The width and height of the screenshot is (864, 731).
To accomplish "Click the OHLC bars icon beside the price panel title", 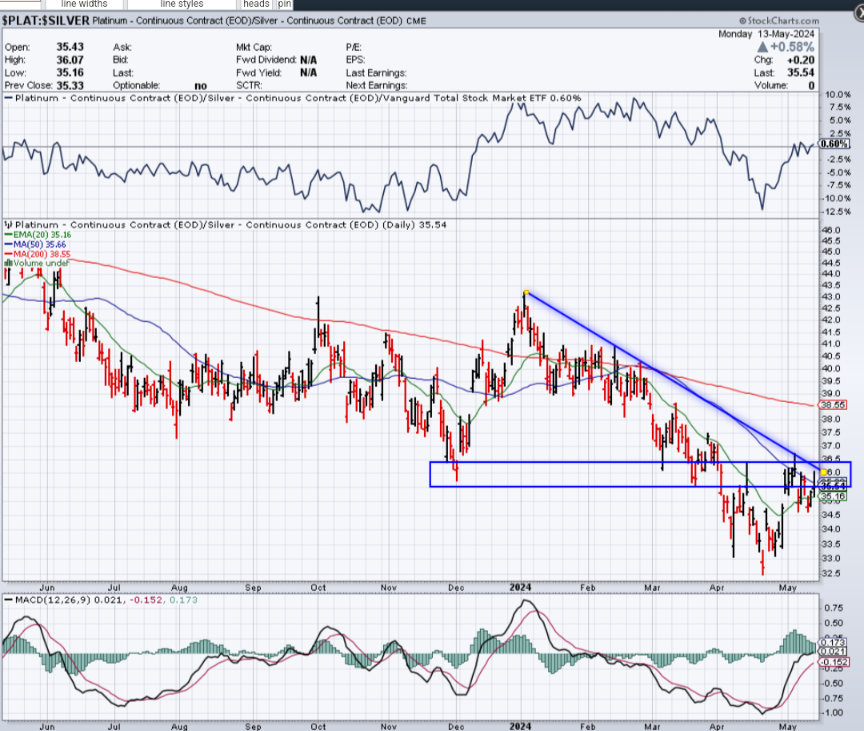I will click(x=7, y=225).
